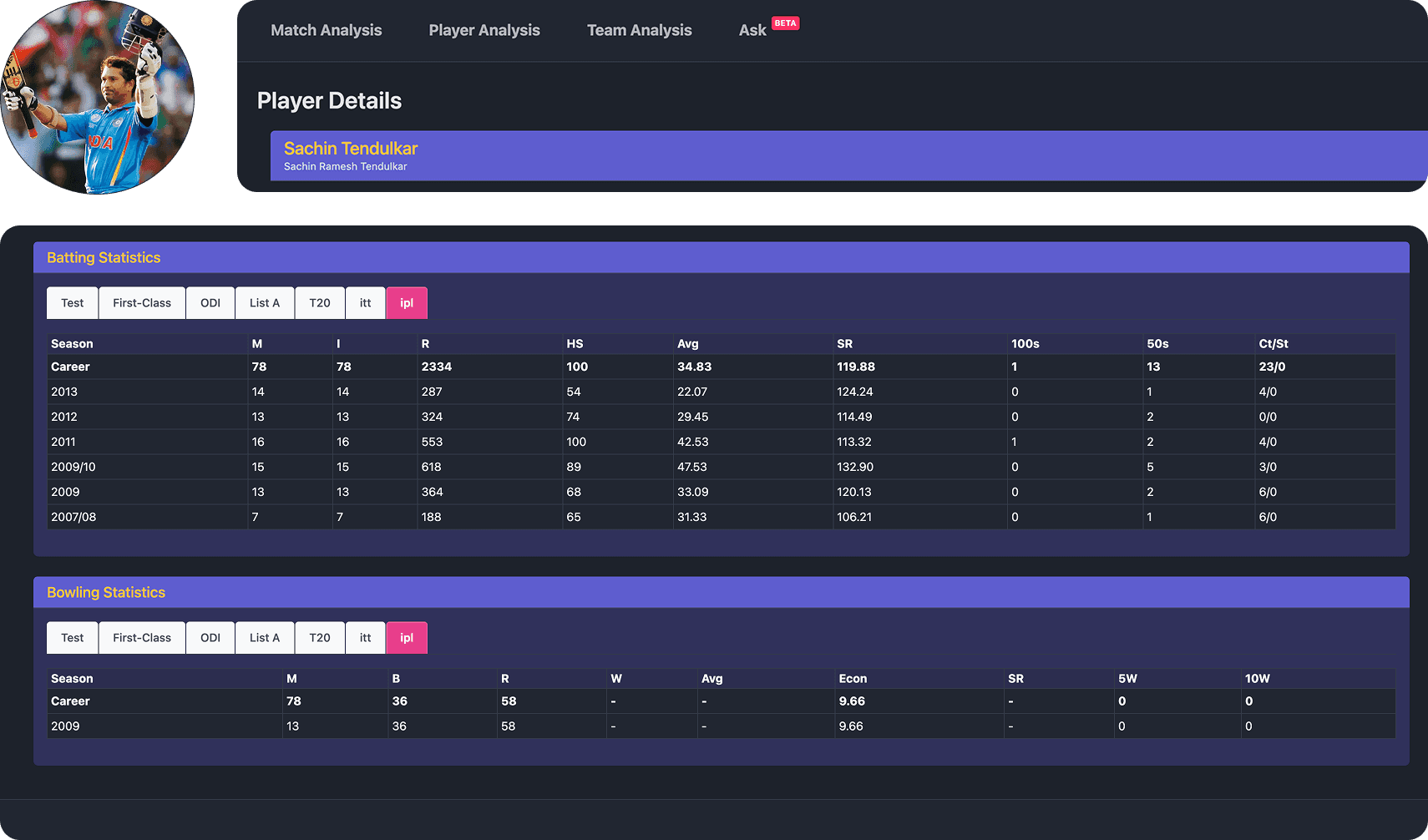Open the Player Analysis menu
This screenshot has height=840, width=1428.
pos(484,30)
